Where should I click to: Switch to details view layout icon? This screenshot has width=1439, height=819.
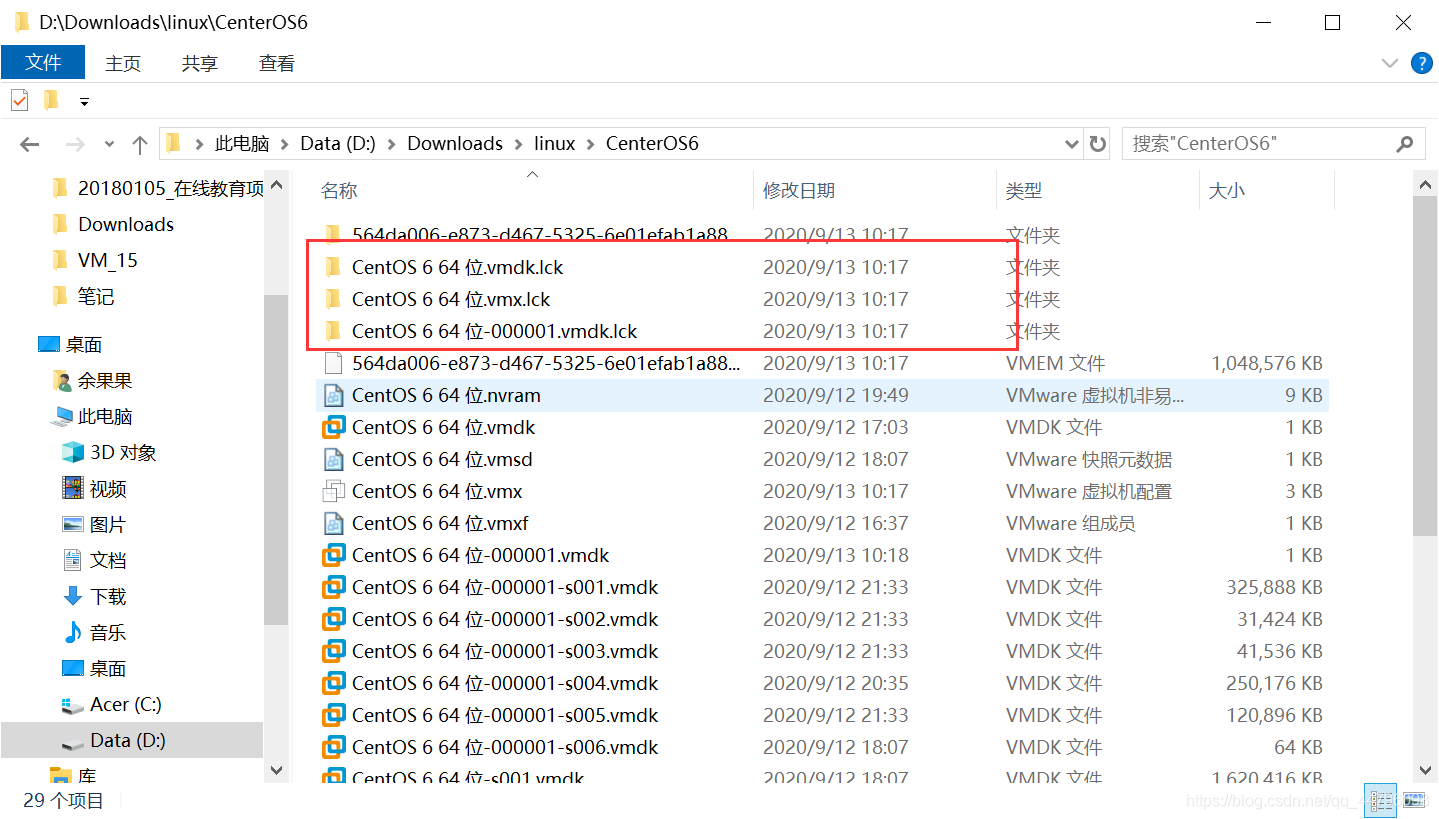pos(1383,800)
